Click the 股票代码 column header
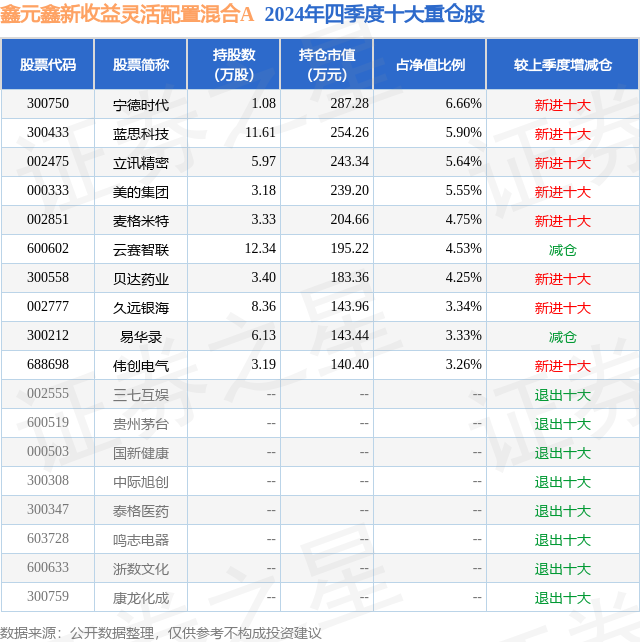Screen dimensions: 640x642 (48, 65)
